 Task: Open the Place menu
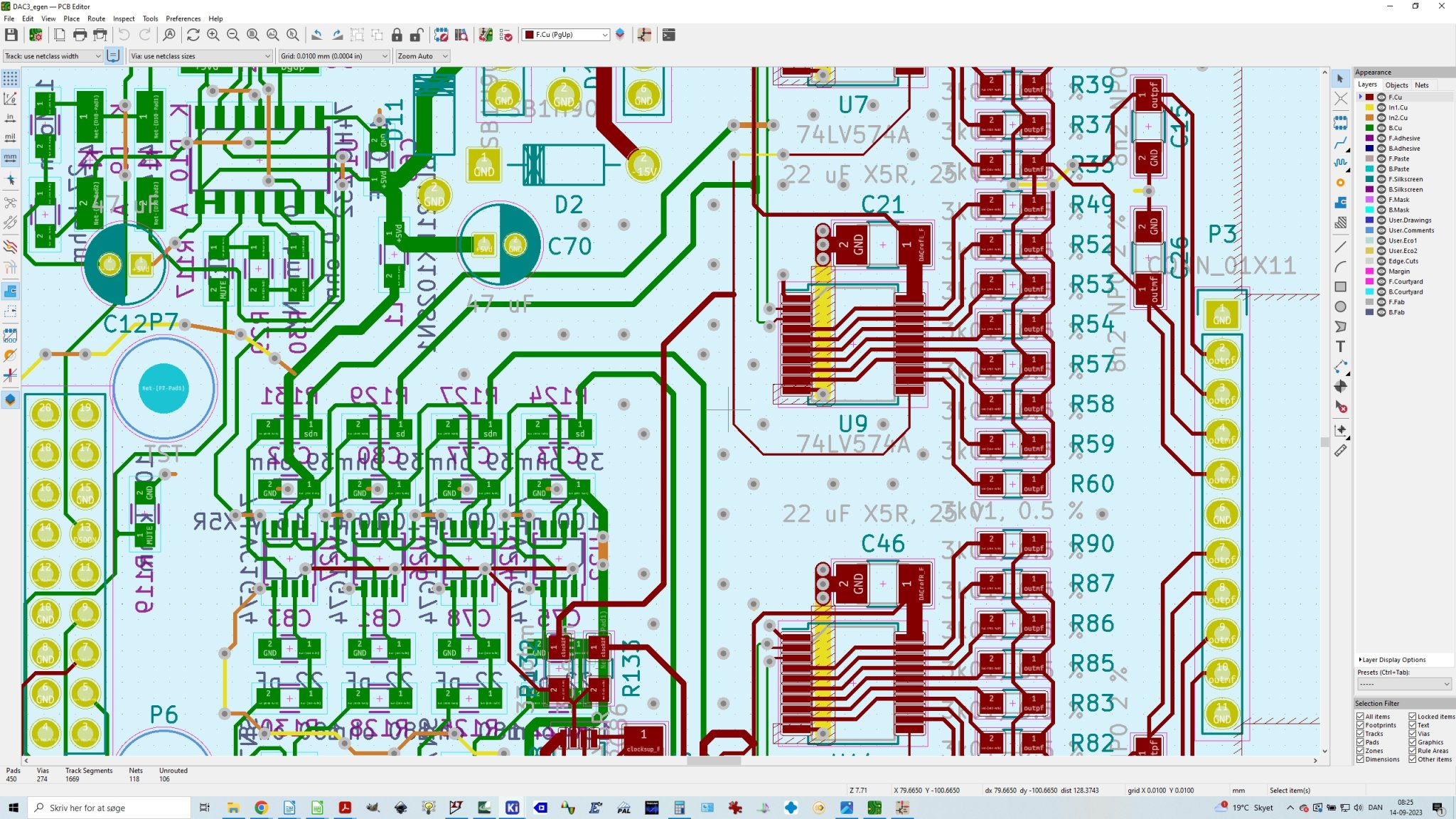(x=72, y=18)
